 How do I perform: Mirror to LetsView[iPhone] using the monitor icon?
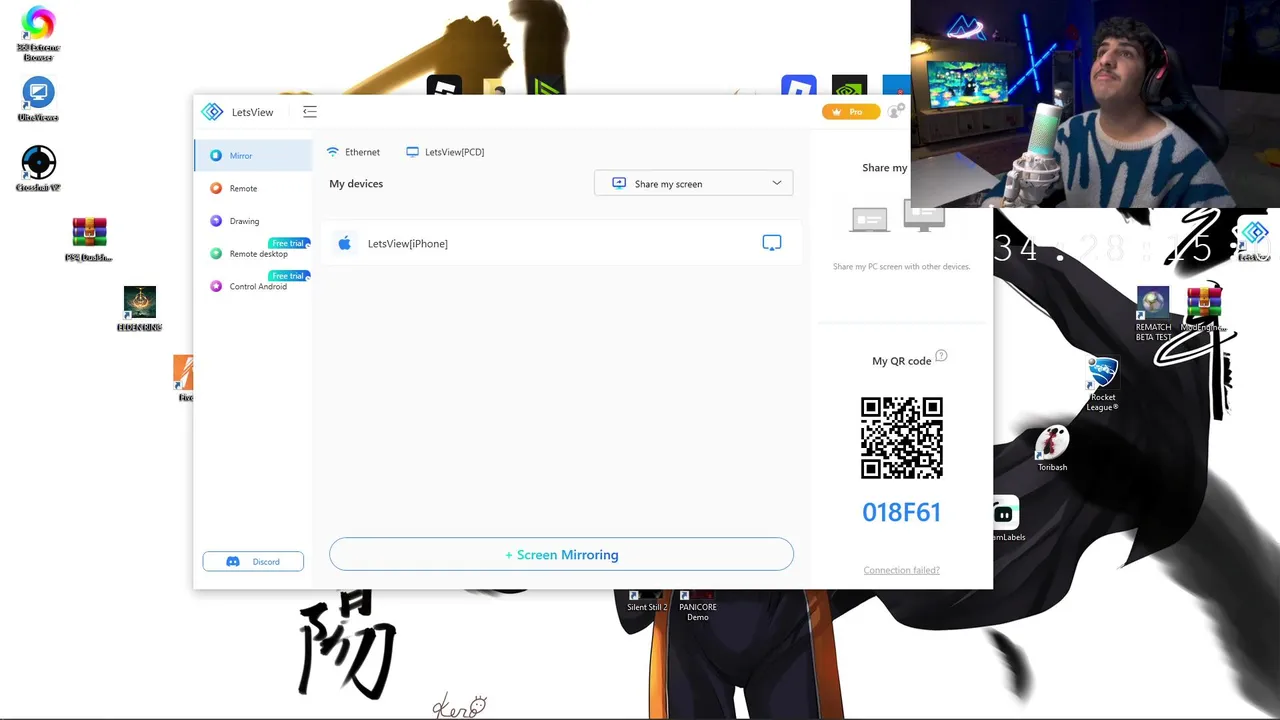(772, 243)
